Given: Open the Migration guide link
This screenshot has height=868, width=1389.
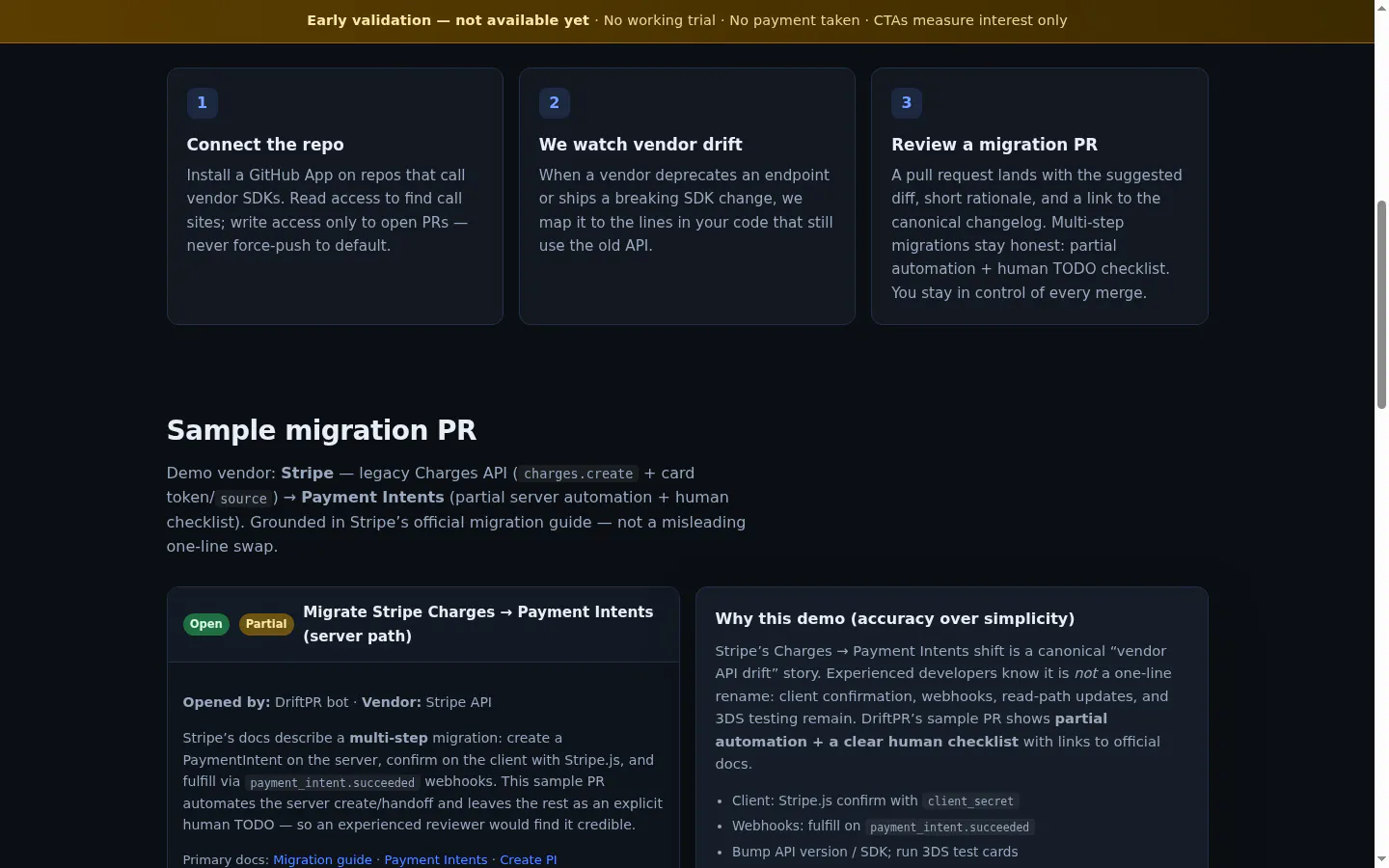Looking at the screenshot, I should pyautogui.click(x=322, y=859).
